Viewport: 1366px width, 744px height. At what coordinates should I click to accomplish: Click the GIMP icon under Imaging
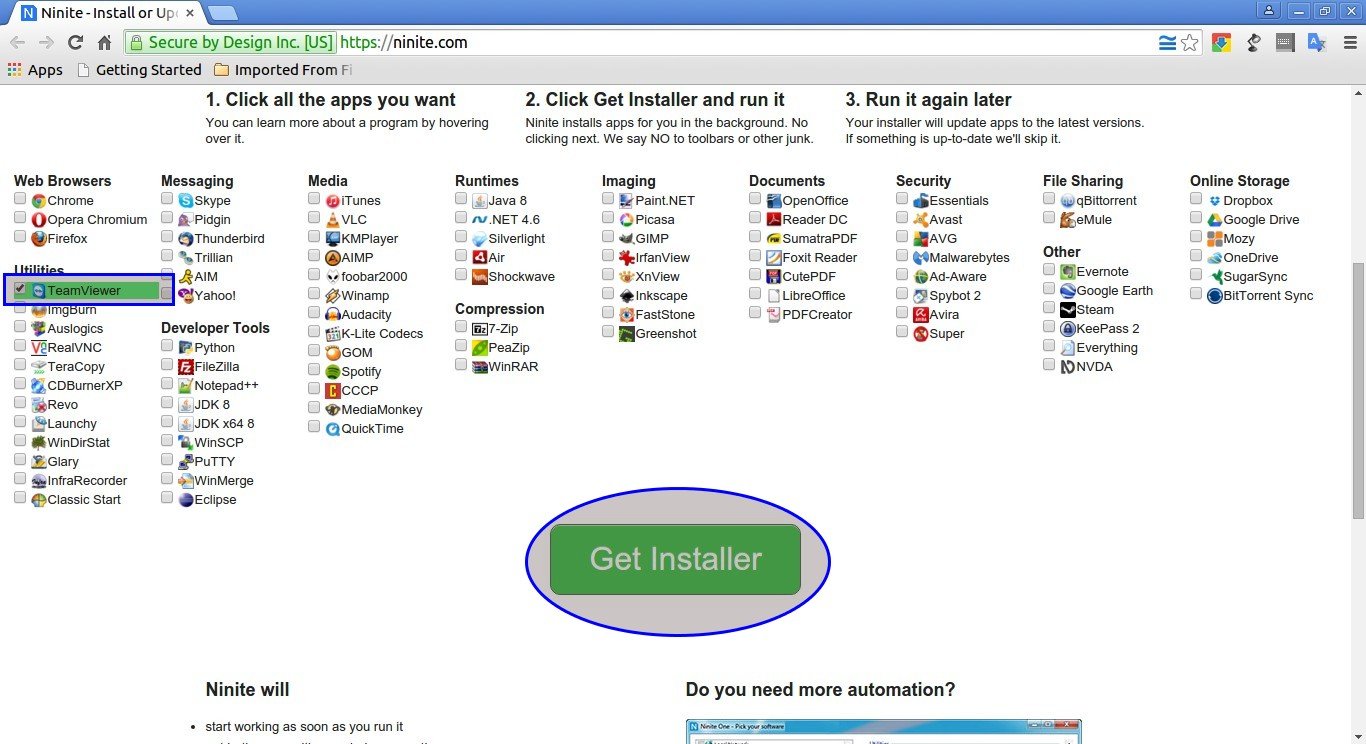click(x=627, y=239)
